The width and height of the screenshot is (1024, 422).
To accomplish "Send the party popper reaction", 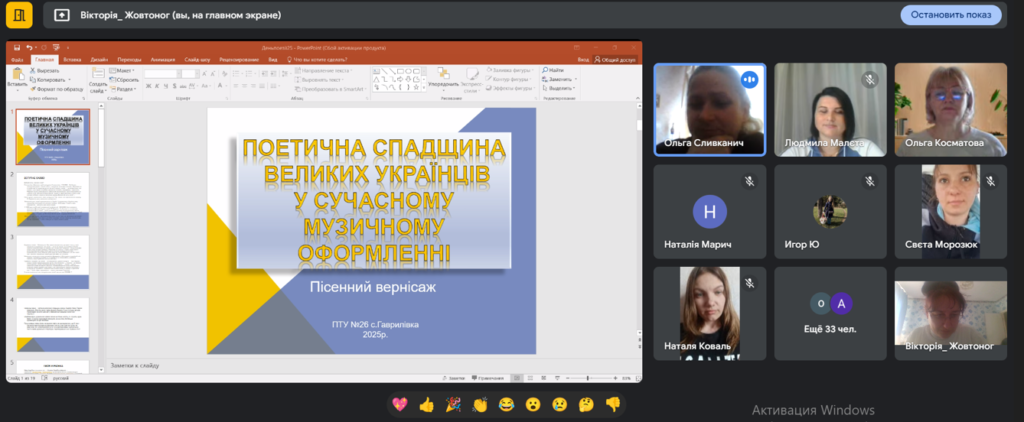I will (x=453, y=404).
